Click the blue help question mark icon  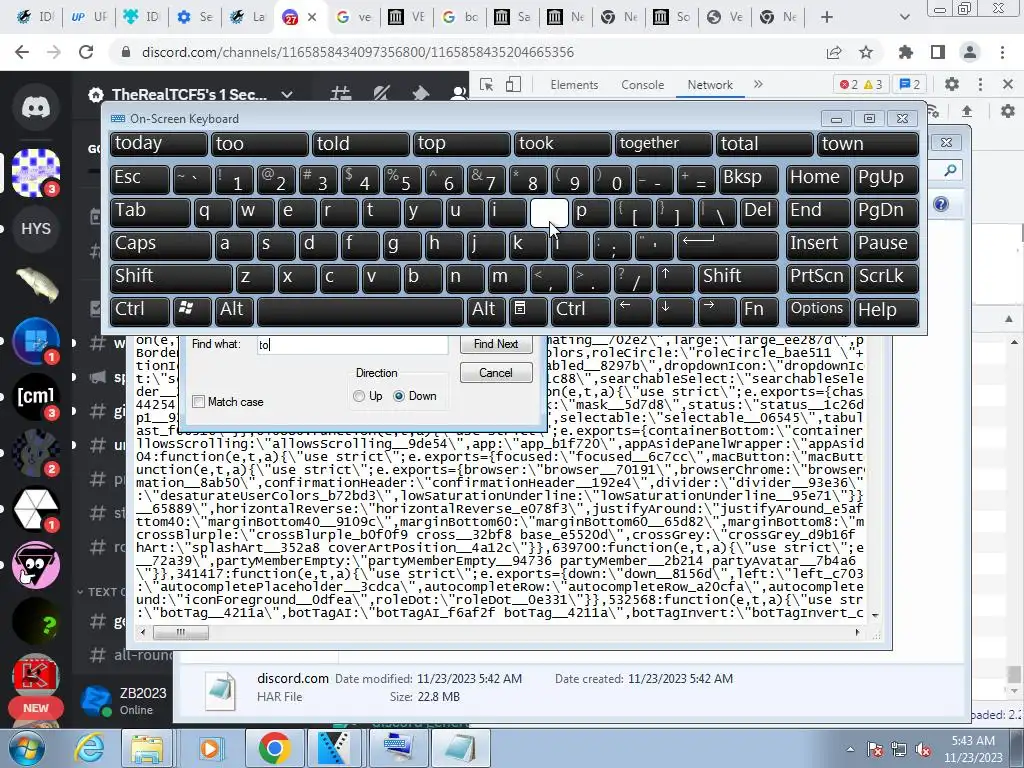tap(940, 204)
